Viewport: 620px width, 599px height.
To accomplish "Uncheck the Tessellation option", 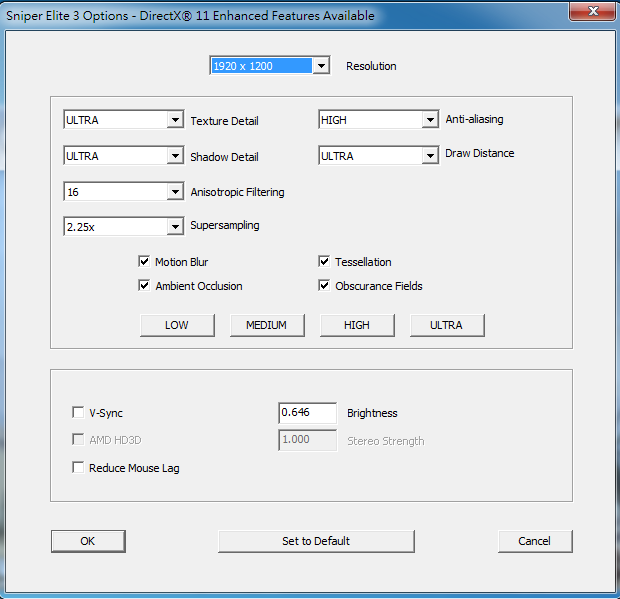I will click(x=324, y=261).
